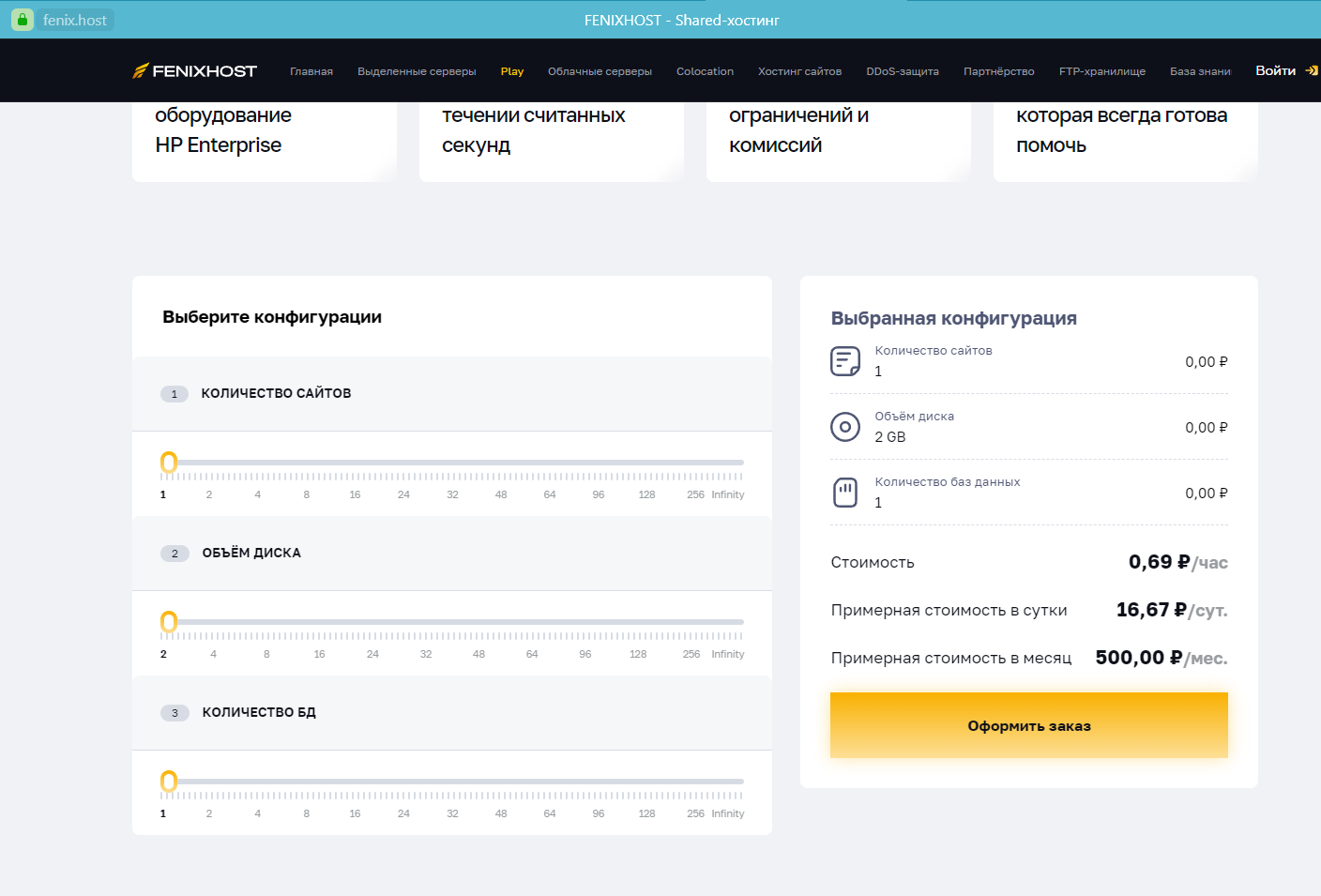Open the Партнёрство page
This screenshot has height=896, width=1321.
998,71
